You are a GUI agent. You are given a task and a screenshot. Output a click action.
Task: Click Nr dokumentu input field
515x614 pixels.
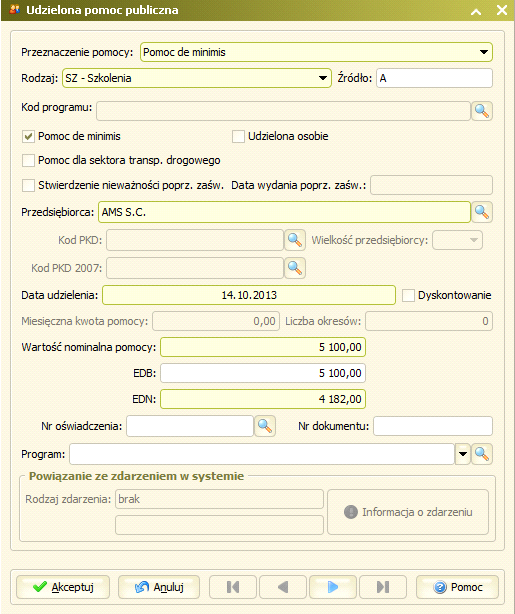pos(433,426)
